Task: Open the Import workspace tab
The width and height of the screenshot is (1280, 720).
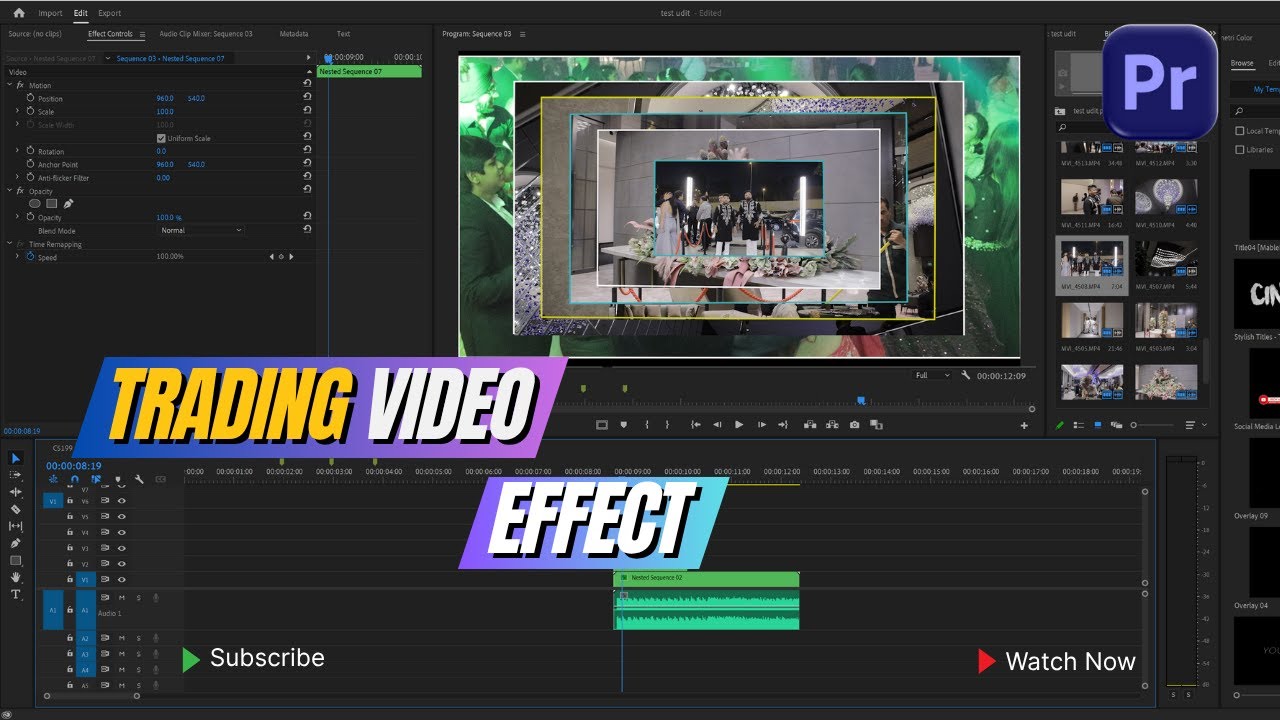Action: pyautogui.click(x=50, y=13)
